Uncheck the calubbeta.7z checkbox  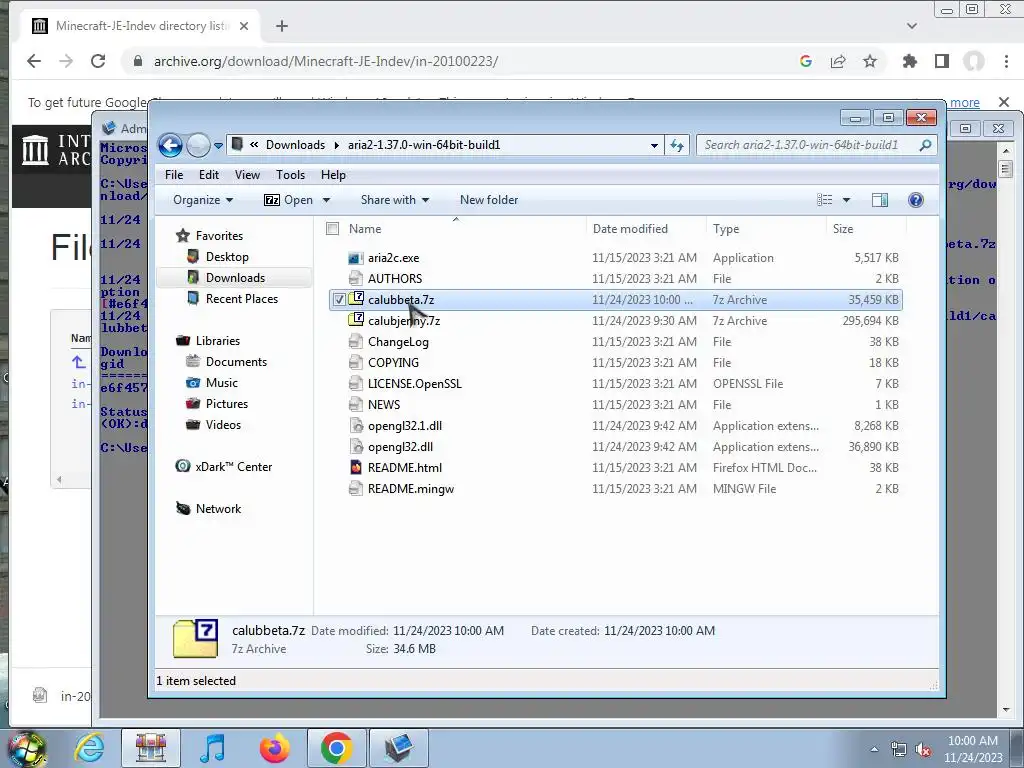[340, 300]
